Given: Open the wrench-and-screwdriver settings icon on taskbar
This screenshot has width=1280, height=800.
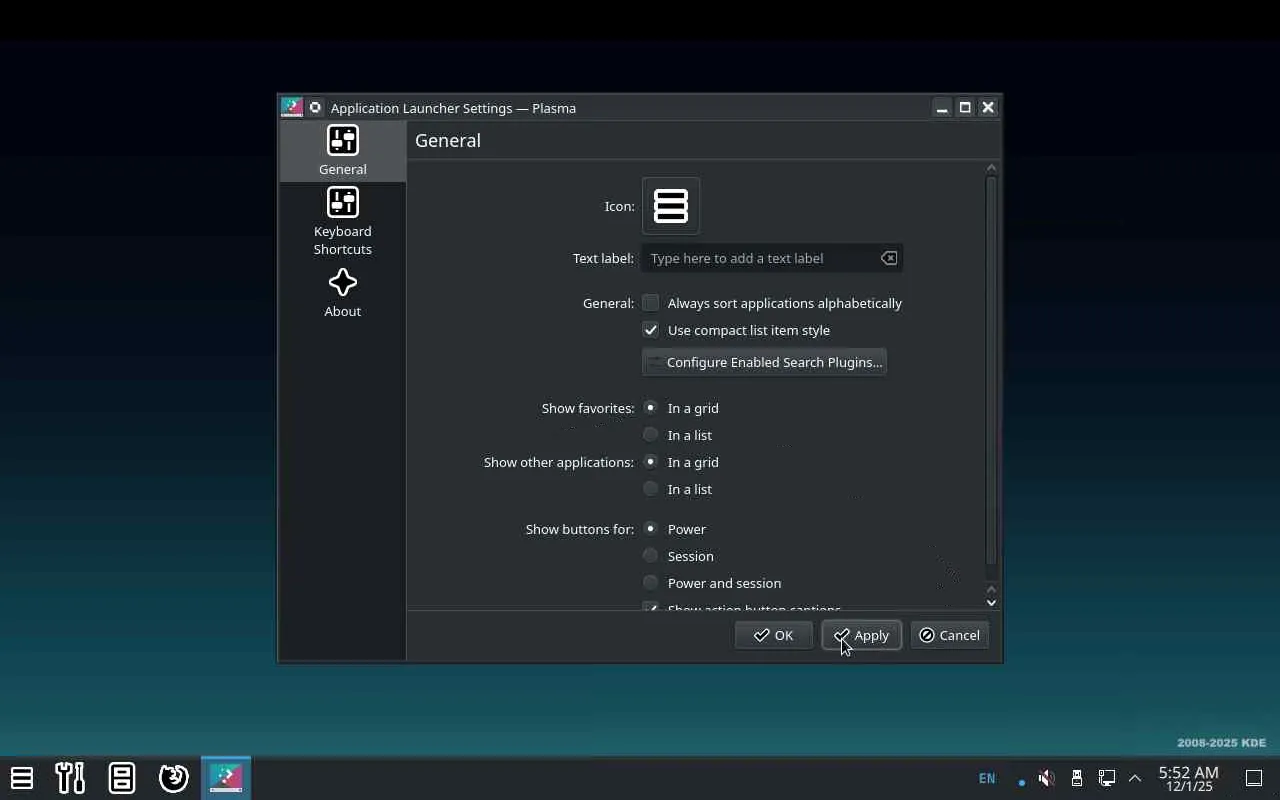Looking at the screenshot, I should 70,777.
